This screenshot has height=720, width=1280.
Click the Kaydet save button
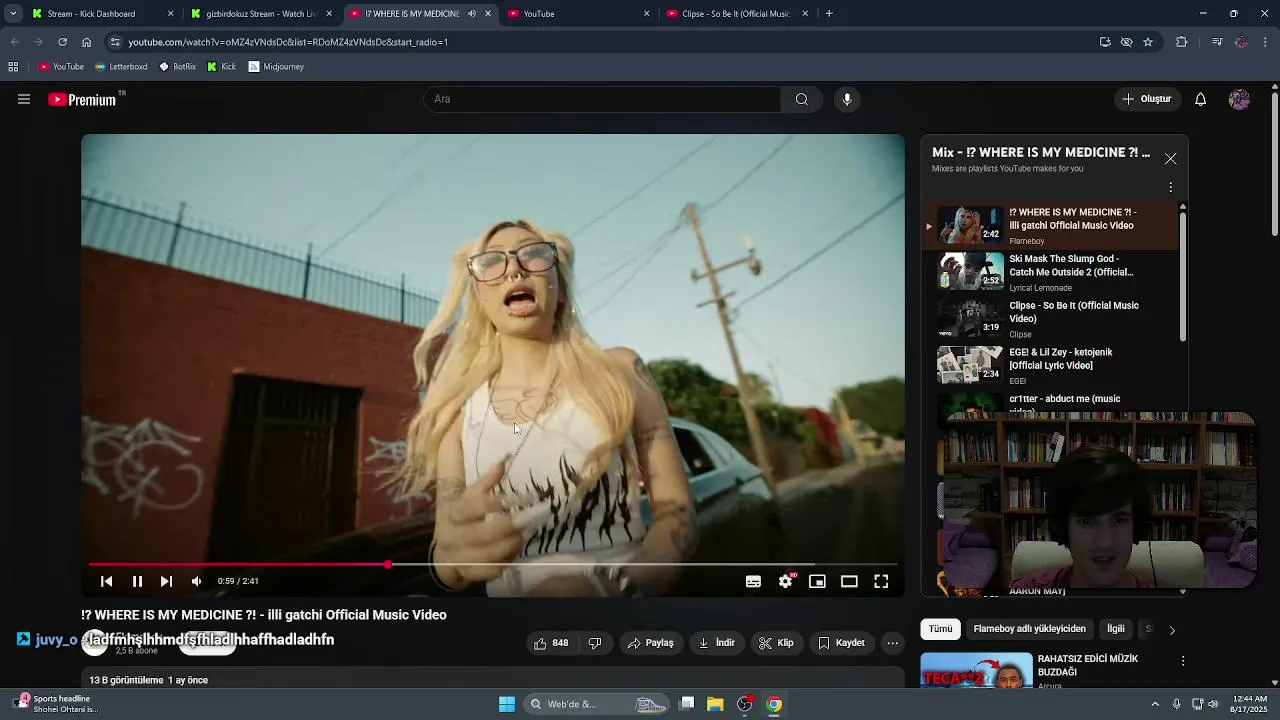click(x=842, y=643)
